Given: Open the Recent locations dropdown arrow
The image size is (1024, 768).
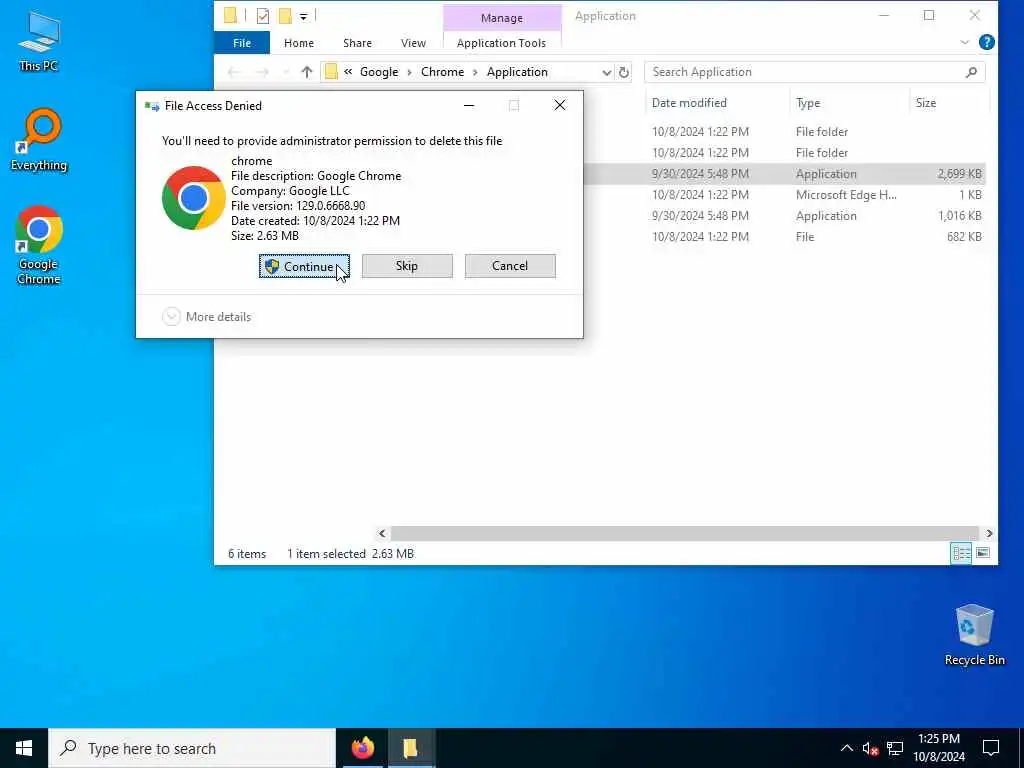Looking at the screenshot, I should point(285,72).
